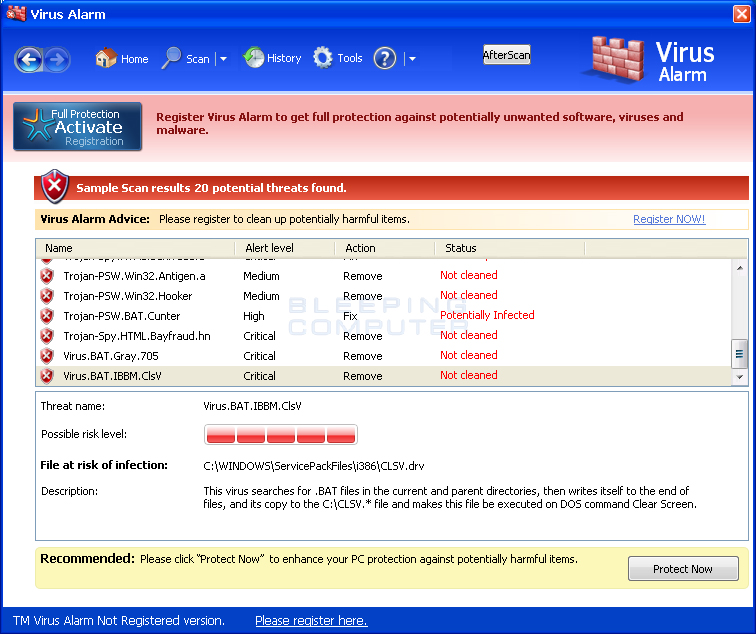Select the Trojan-Spy.HTML.Bayfraud.hn row
756x634 pixels.
tap(383, 336)
